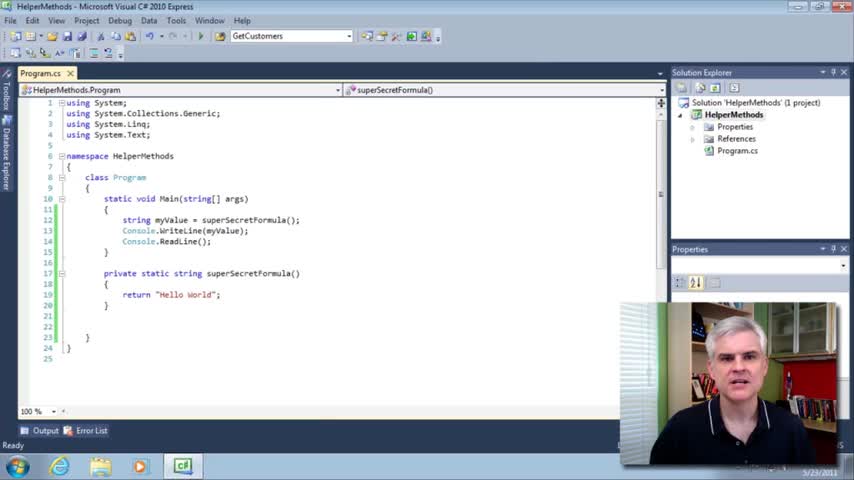The width and height of the screenshot is (854, 480).
Task: Open the Data menu
Action: 149,21
